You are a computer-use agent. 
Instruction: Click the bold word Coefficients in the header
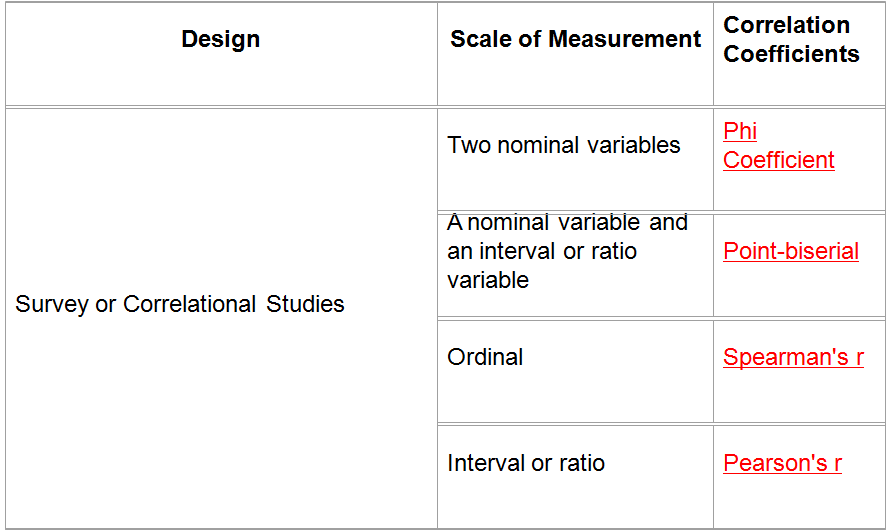[x=791, y=54]
